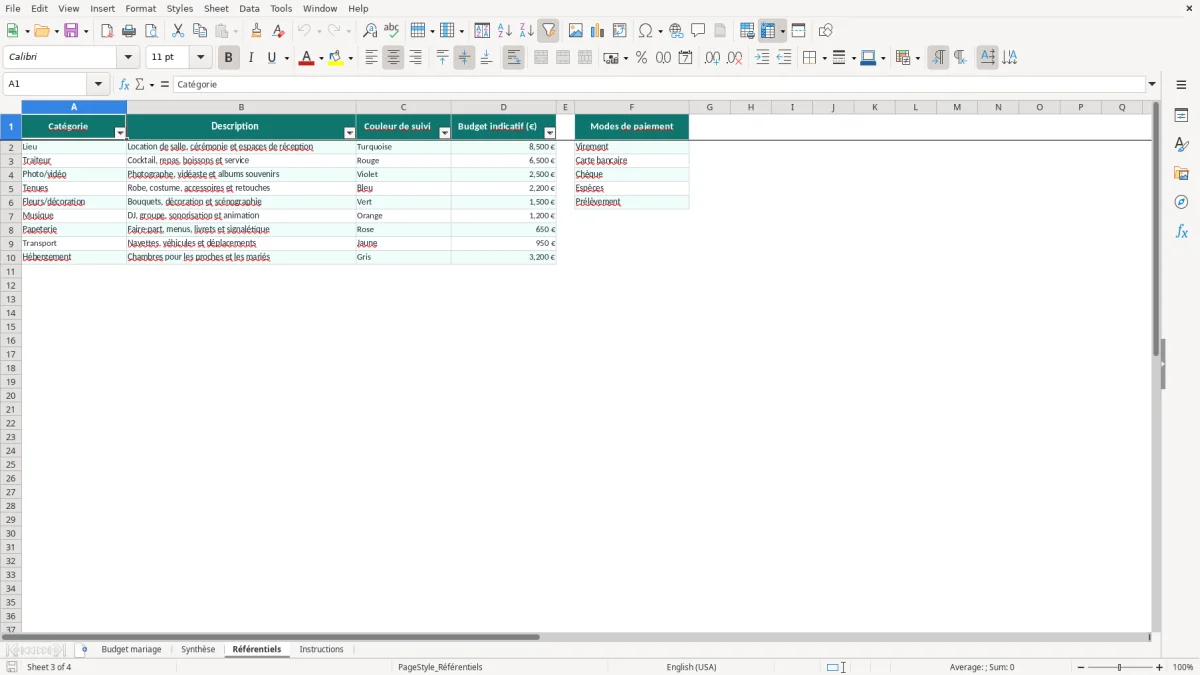
Task: Select row 5 header
Action: coord(11,188)
